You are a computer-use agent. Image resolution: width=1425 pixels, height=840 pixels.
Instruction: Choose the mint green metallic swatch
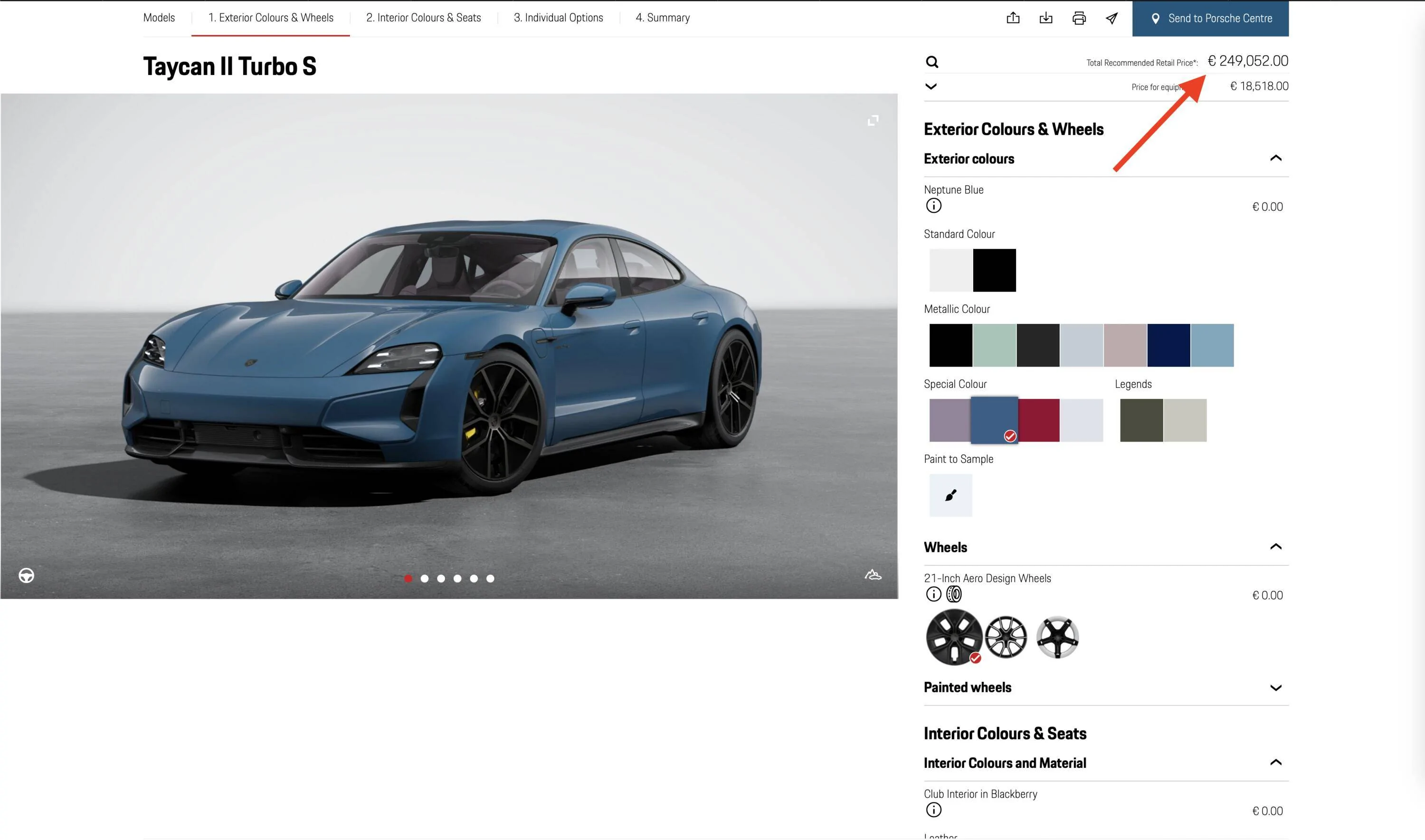pos(995,345)
